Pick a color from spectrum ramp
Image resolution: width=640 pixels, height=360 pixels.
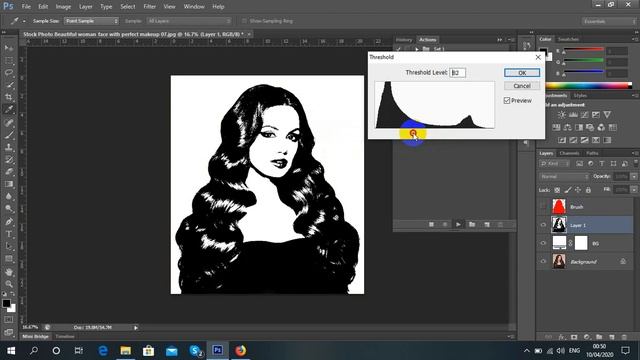click(589, 85)
